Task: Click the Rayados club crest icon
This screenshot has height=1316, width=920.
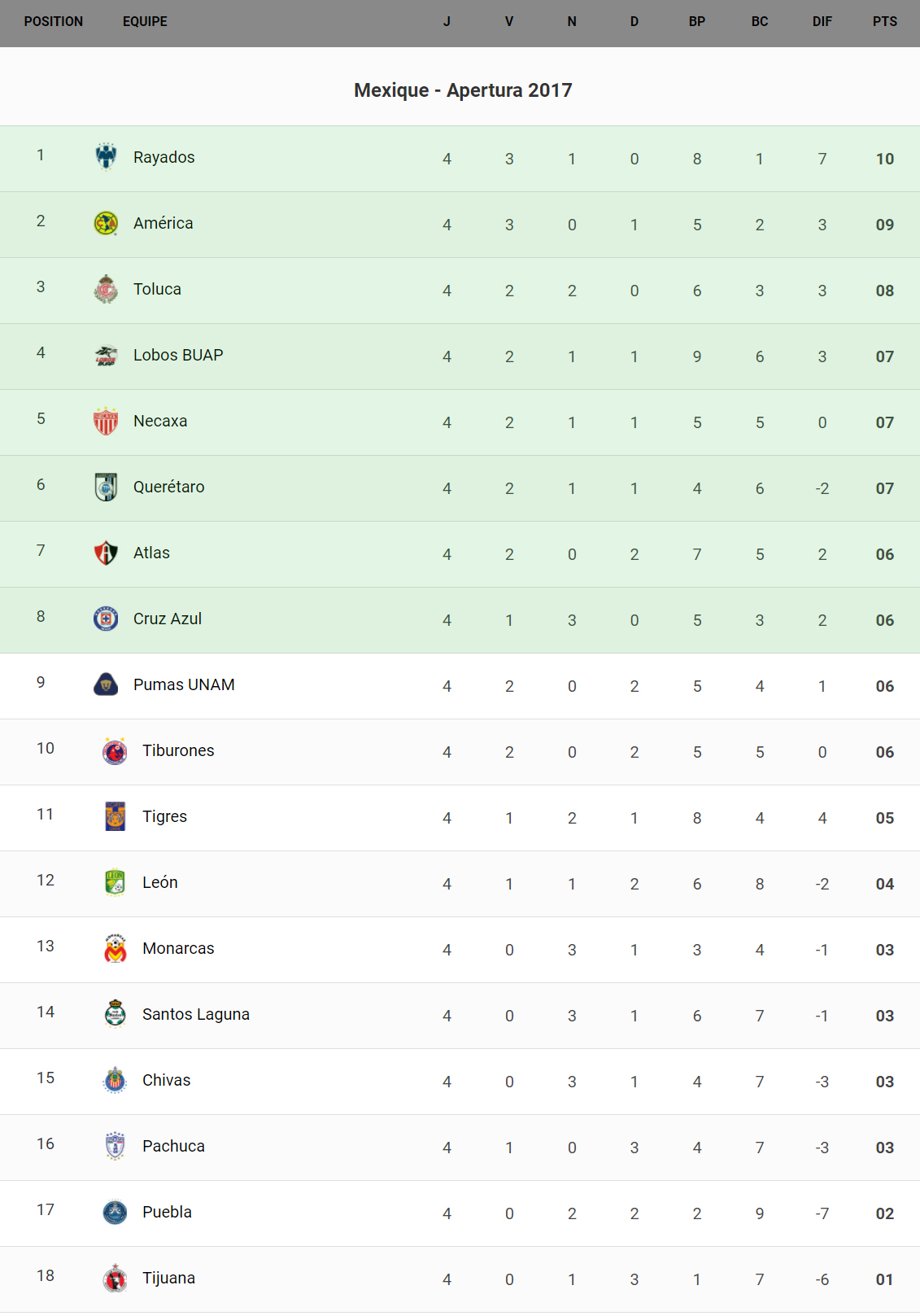Action: click(106, 156)
